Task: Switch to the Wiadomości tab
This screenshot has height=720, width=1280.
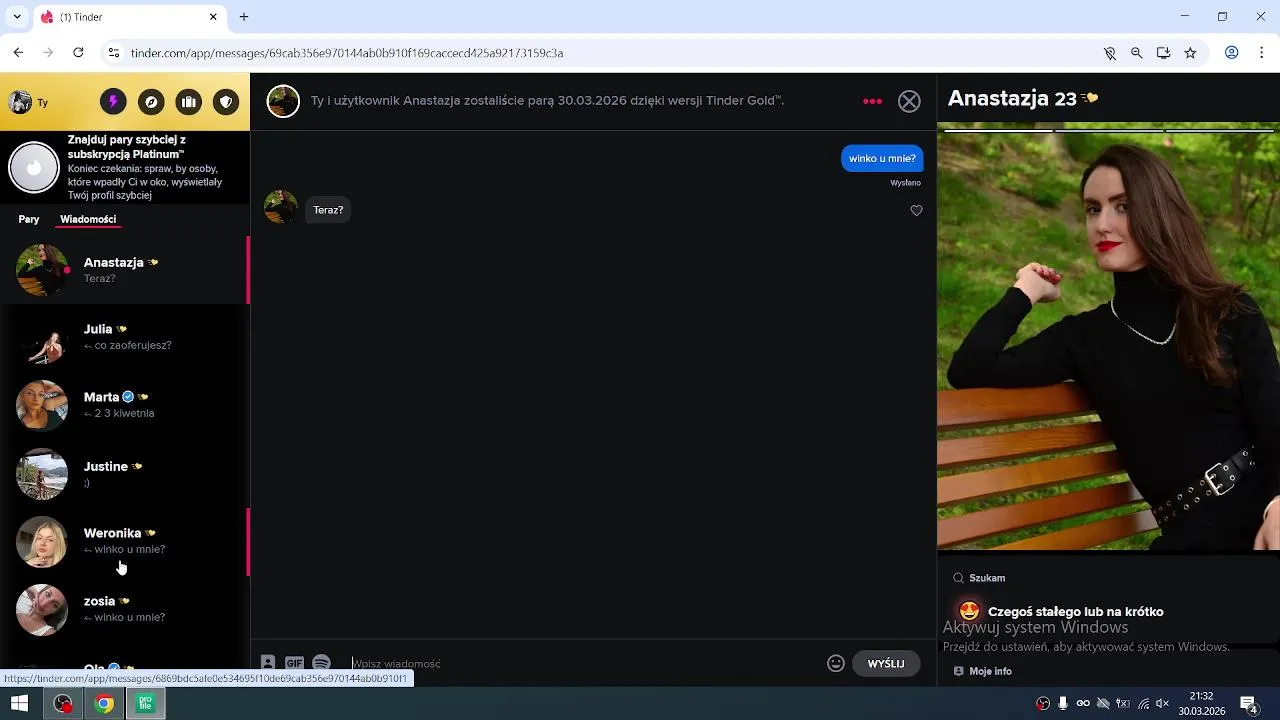Action: 88,219
